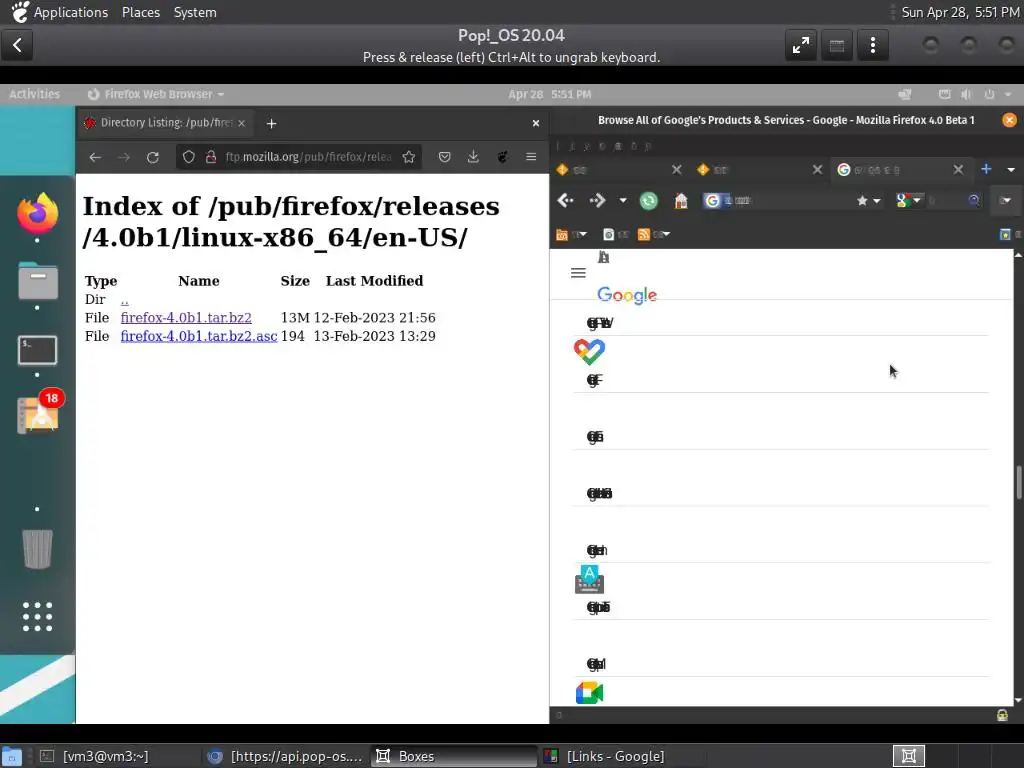The image size is (1024, 768).
Task: Open the Google Meet camera icon on the products page
Action: pyautogui.click(x=589, y=693)
